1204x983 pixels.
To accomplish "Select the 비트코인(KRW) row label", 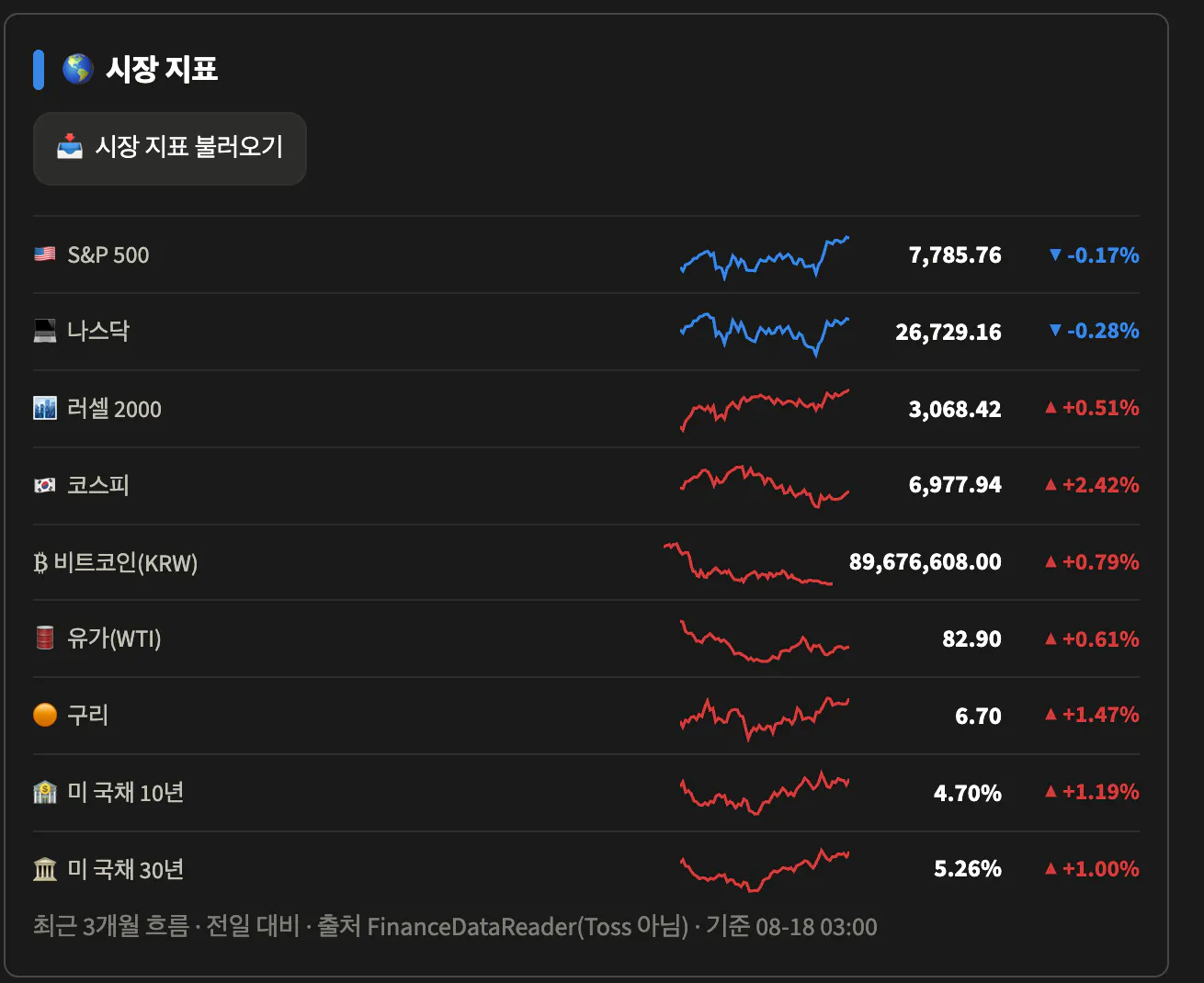I will click(x=116, y=562).
